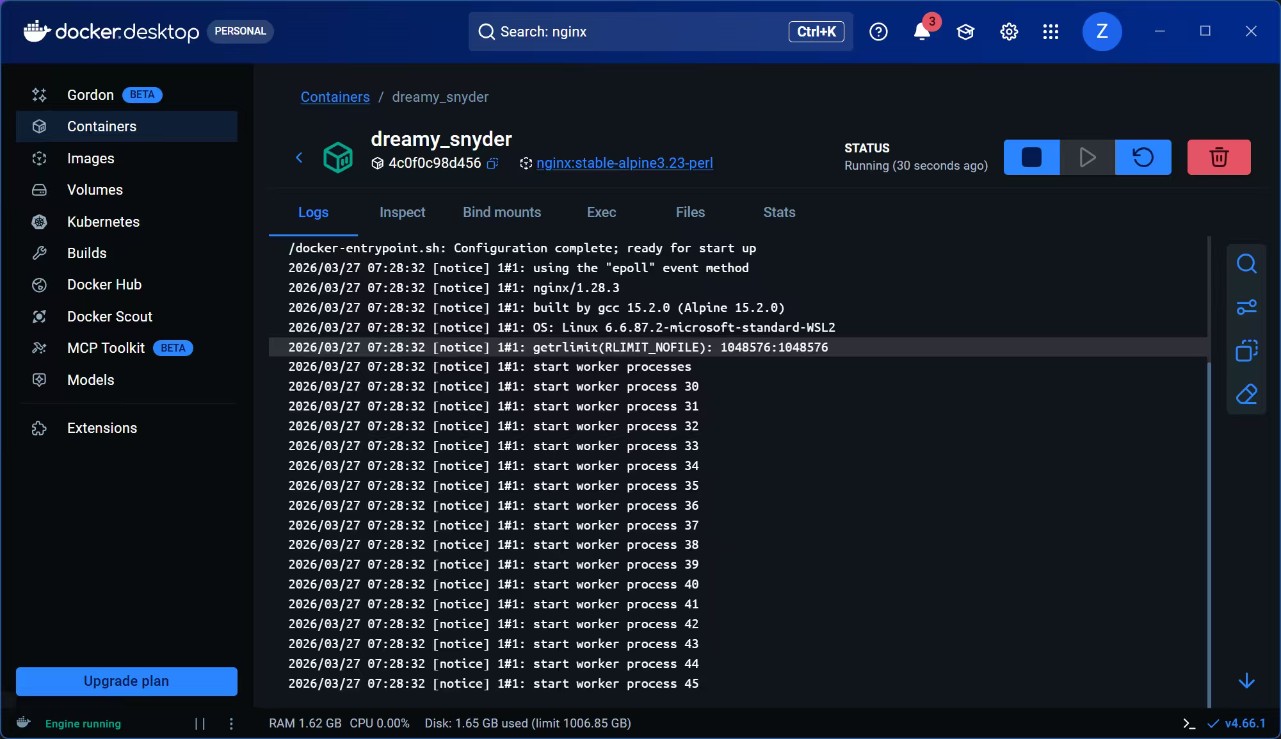Restart the dreamy_snyder container
This screenshot has height=739, width=1281.
(x=1143, y=157)
